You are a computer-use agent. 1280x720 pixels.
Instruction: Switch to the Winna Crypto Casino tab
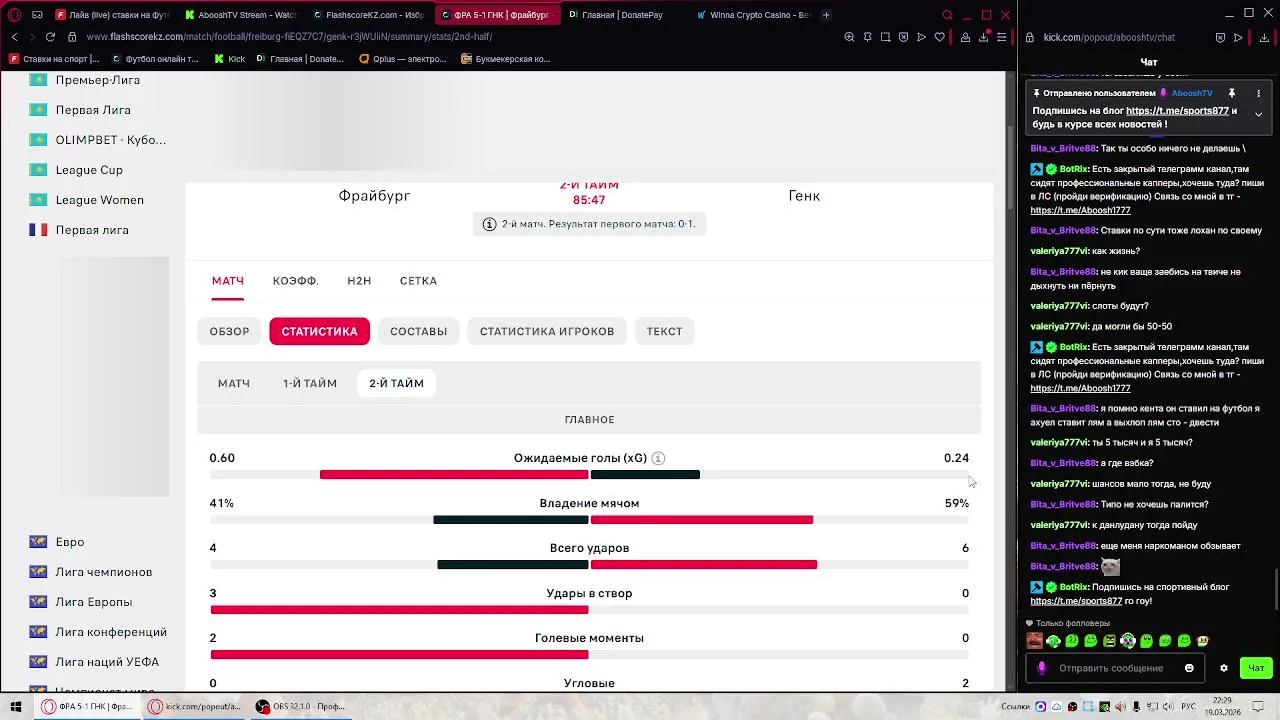point(753,15)
